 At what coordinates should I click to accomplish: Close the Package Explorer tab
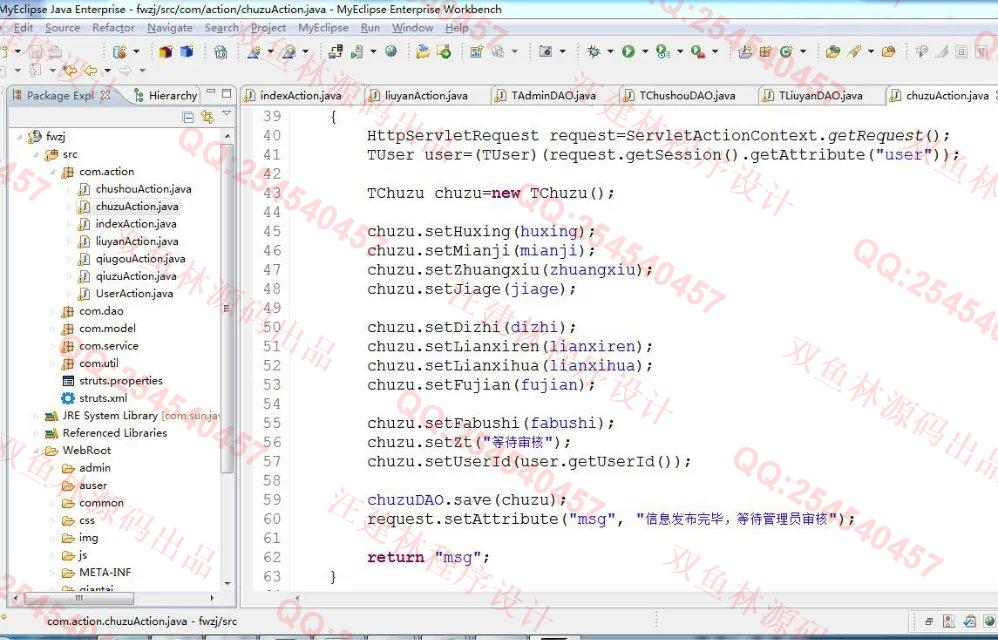pyautogui.click(x=106, y=95)
